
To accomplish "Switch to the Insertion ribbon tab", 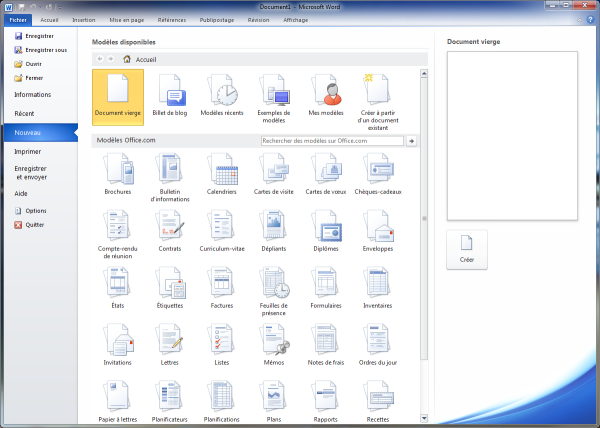I will [84, 19].
